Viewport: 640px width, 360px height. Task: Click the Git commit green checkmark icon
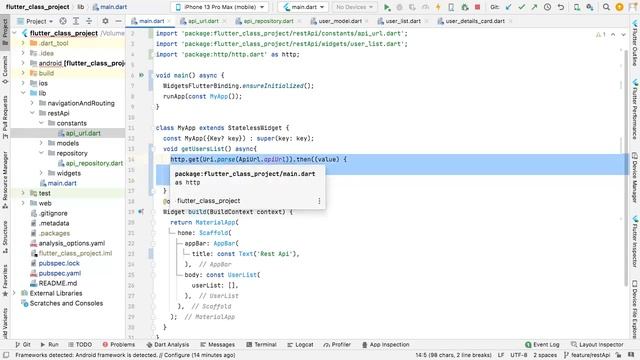coord(521,7)
